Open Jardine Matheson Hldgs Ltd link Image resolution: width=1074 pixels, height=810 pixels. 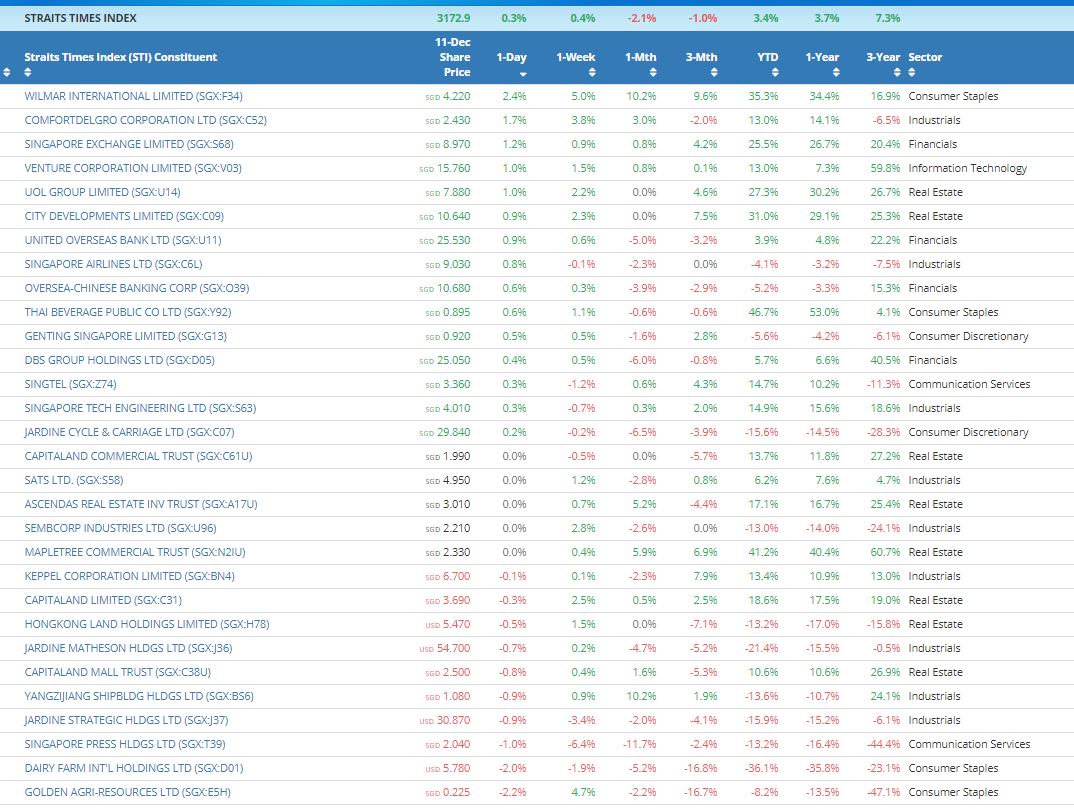[x=128, y=648]
